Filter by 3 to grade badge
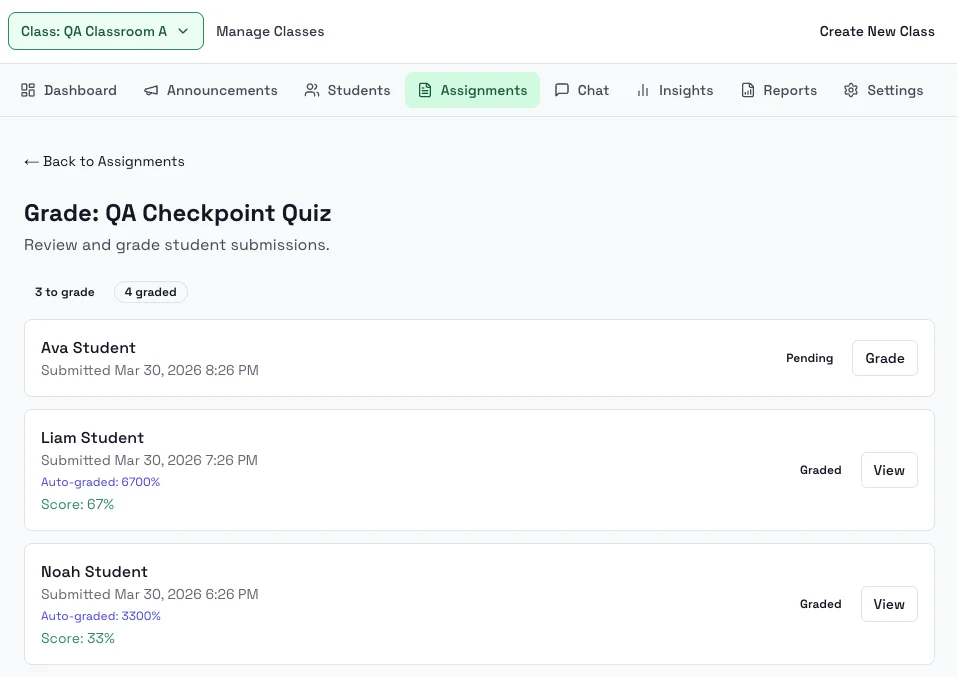The height and width of the screenshot is (677, 957). click(65, 292)
